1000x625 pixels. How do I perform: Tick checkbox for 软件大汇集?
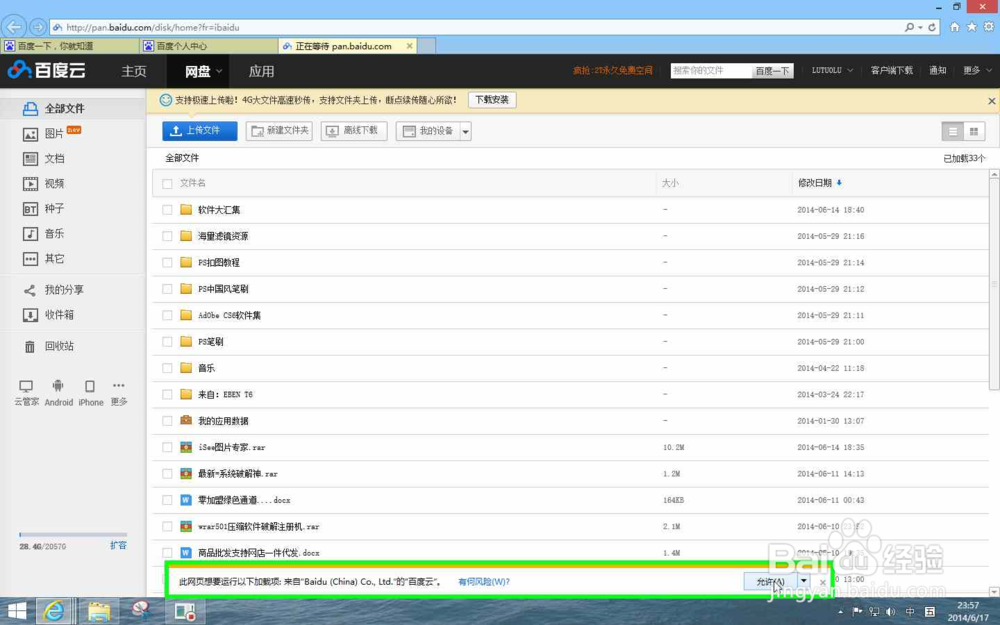coord(167,210)
